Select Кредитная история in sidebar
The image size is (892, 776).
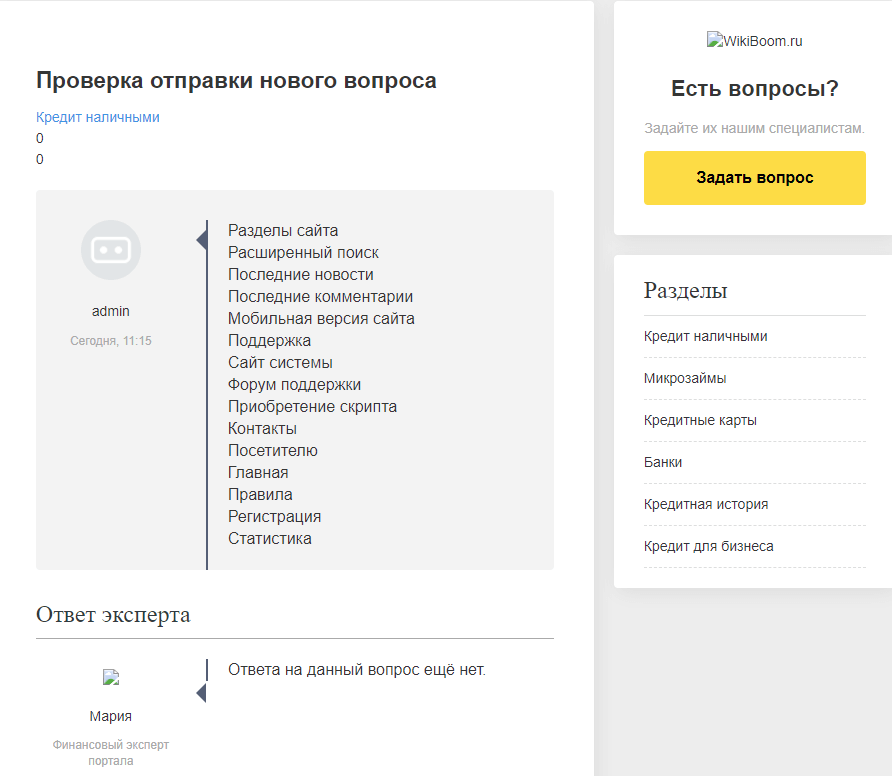click(x=706, y=504)
